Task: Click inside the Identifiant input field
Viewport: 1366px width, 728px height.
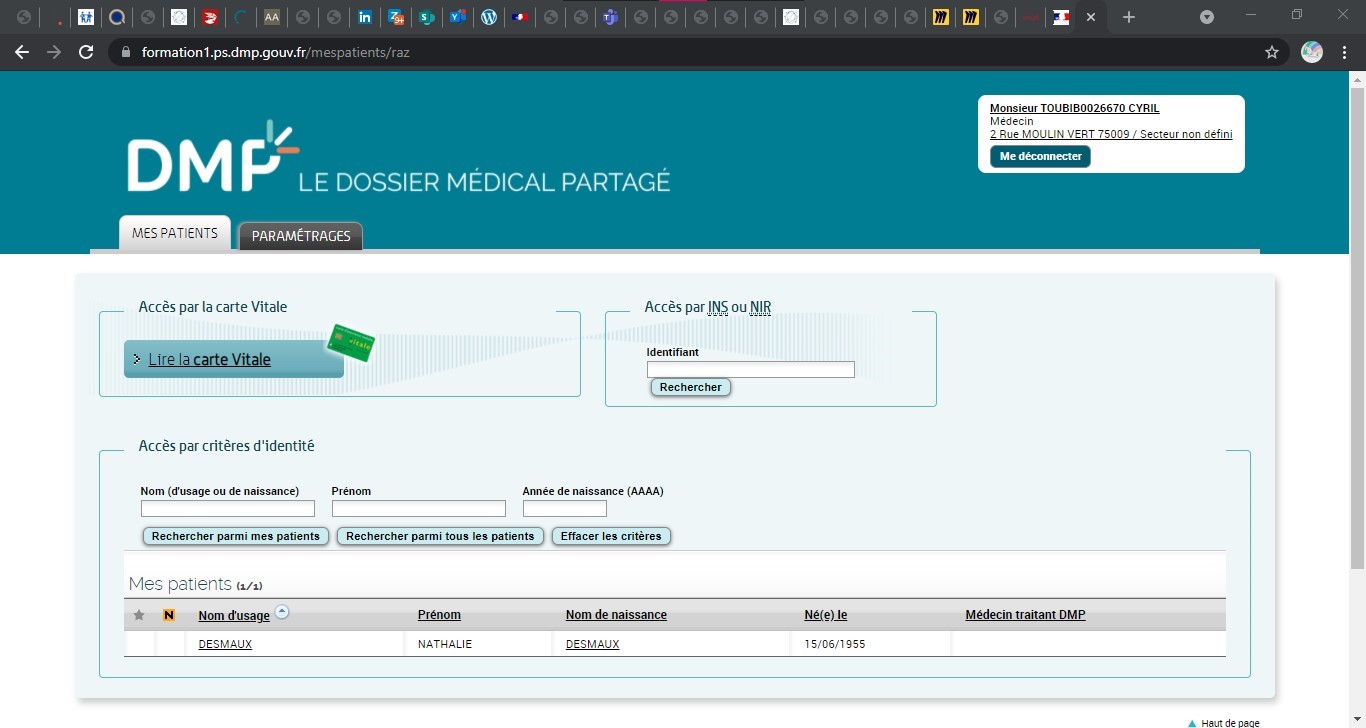Action: click(750, 369)
